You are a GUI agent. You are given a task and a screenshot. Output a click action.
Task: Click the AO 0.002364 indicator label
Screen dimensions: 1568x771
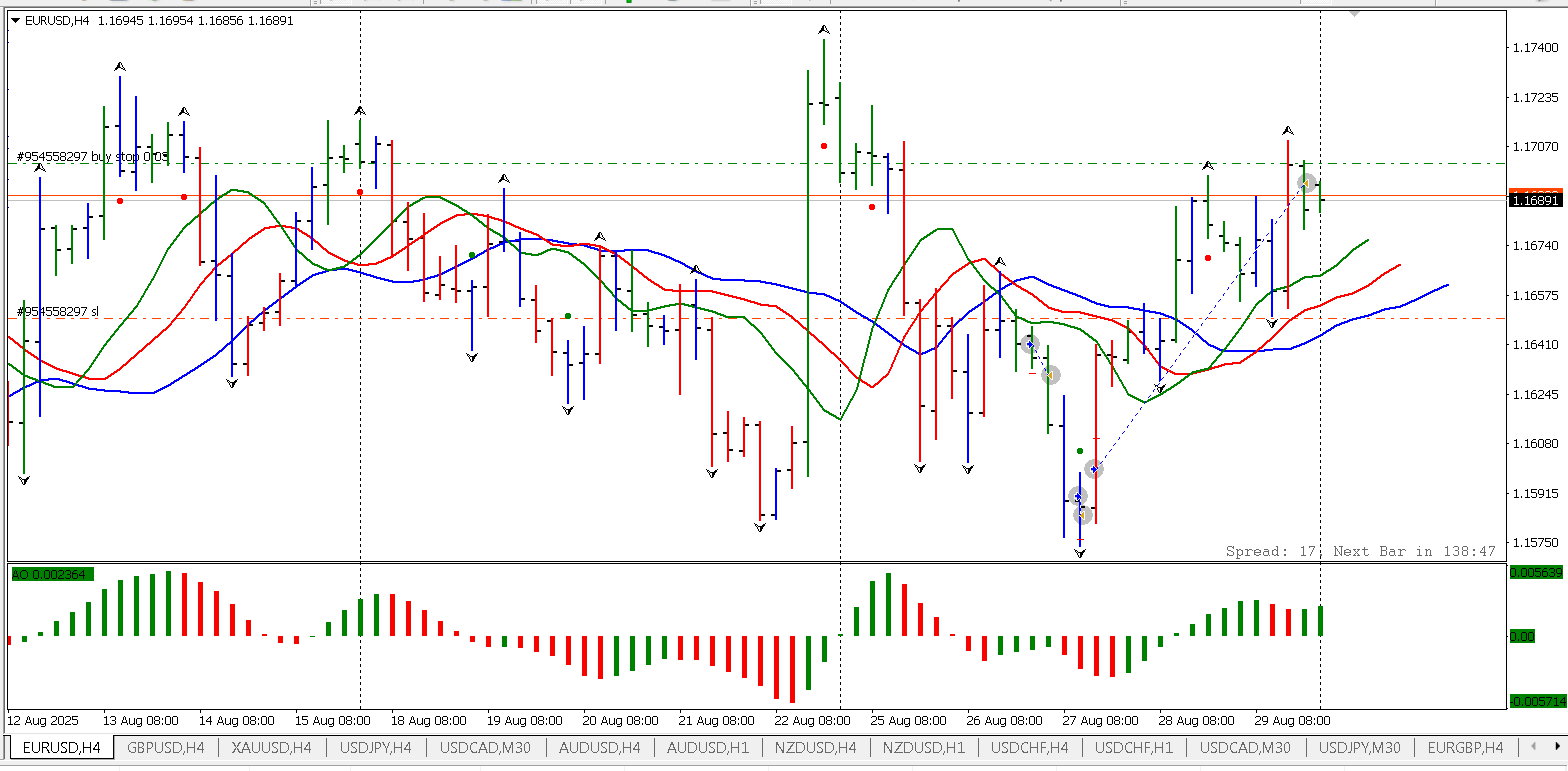pyautogui.click(x=51, y=574)
